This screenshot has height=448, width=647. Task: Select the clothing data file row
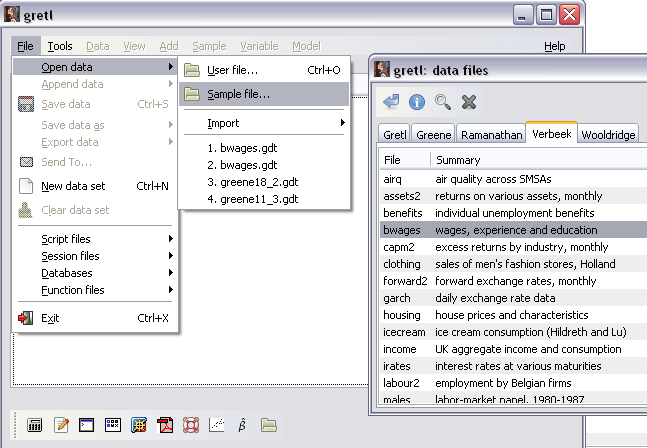click(513, 264)
